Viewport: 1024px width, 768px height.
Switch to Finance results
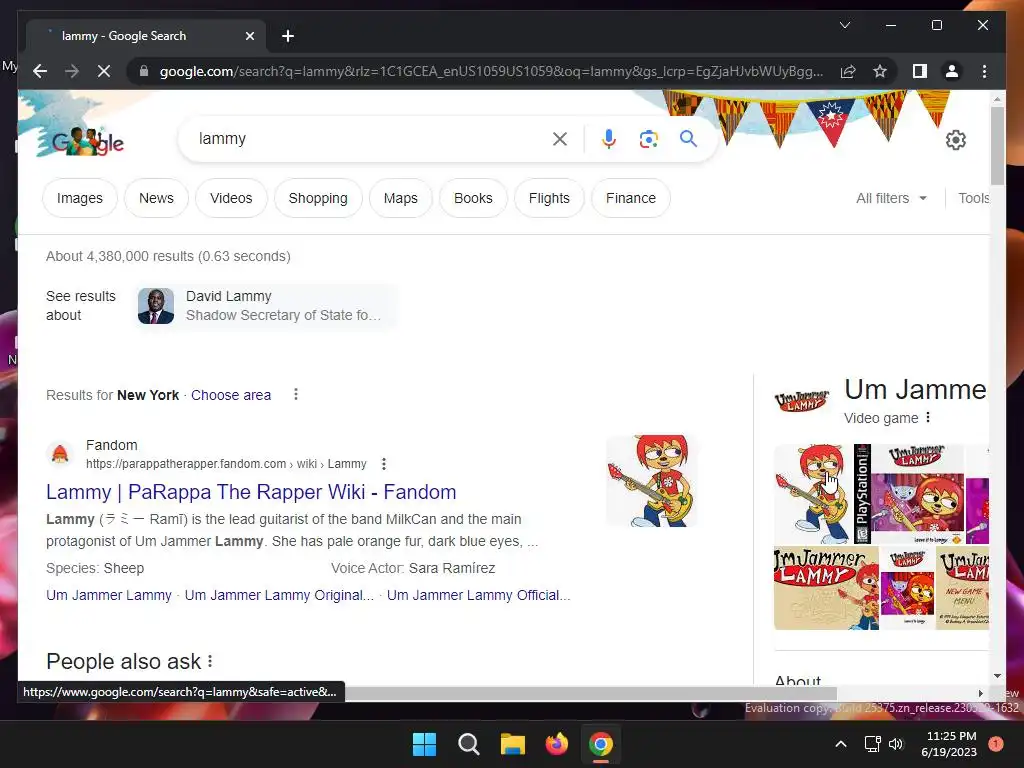[x=631, y=198]
